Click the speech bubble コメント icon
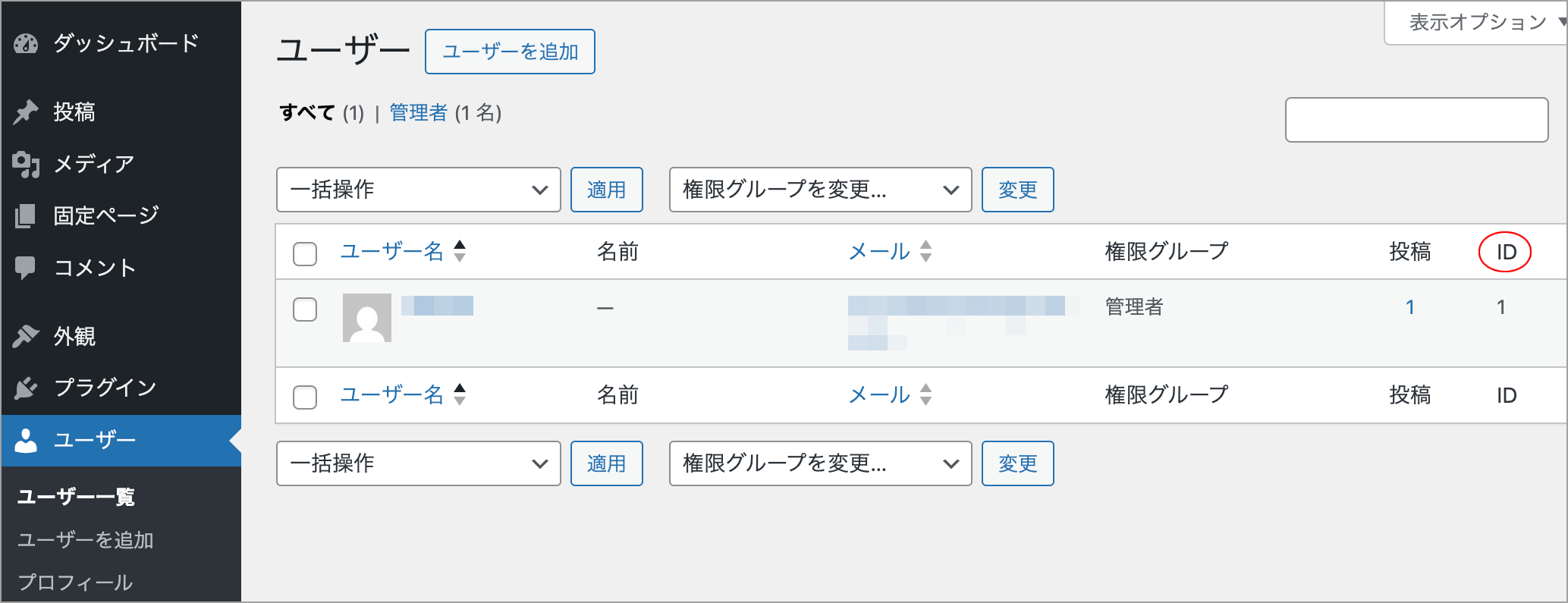This screenshot has width=1568, height=603. coord(26,268)
